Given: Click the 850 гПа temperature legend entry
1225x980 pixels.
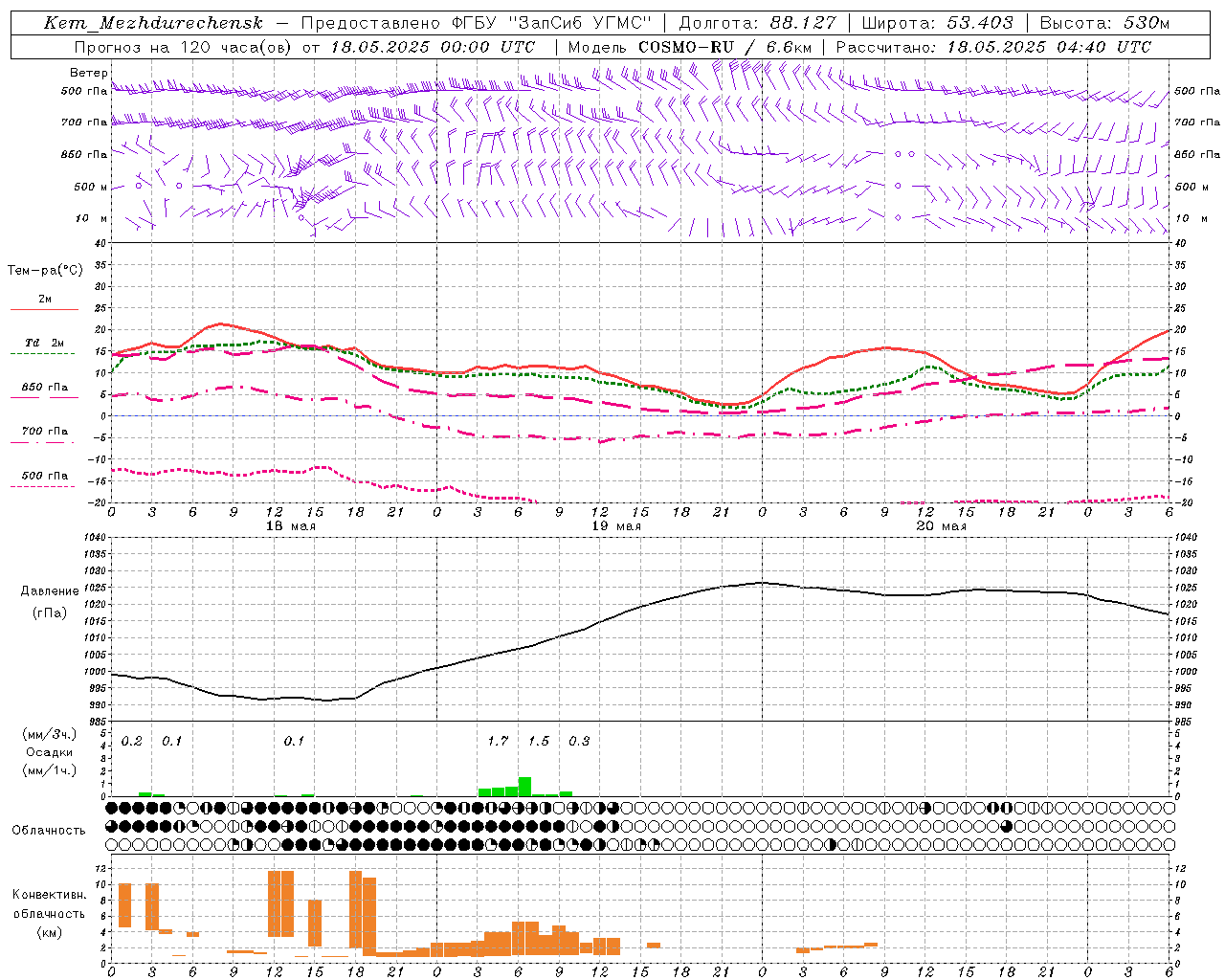Looking at the screenshot, I should point(45,388).
